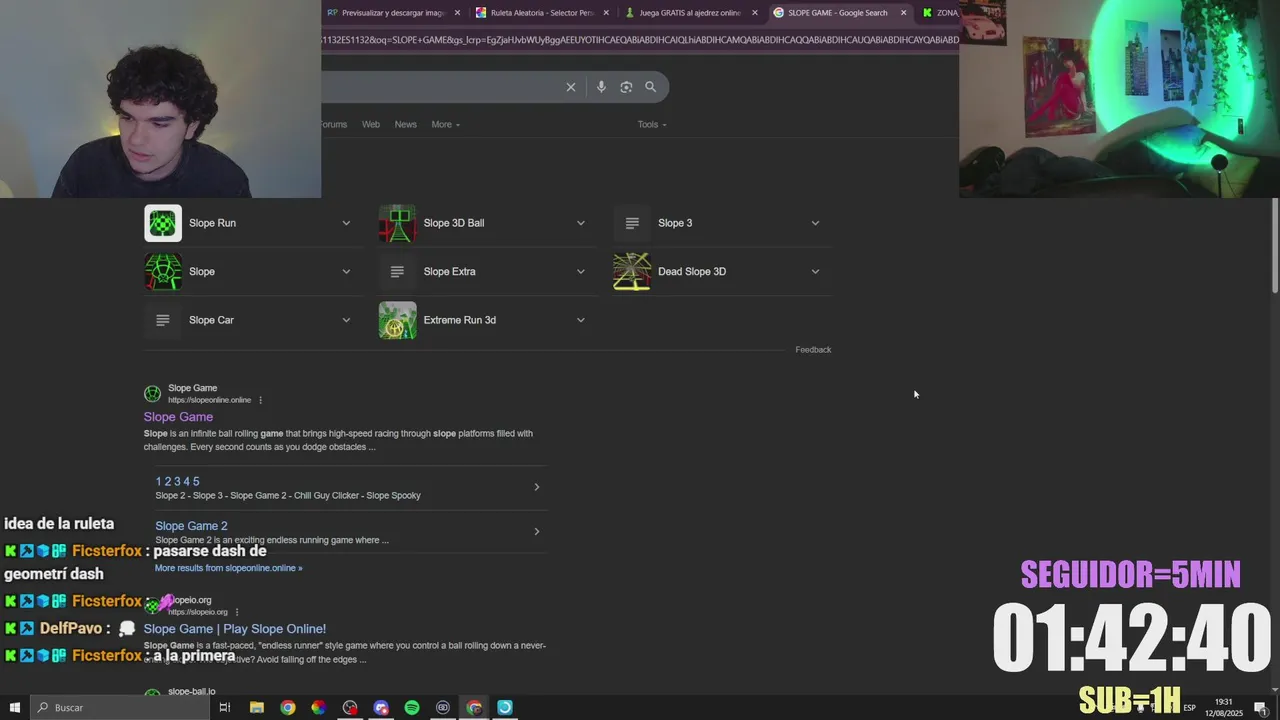Expand the Slope Run entry chevron

(x=346, y=223)
